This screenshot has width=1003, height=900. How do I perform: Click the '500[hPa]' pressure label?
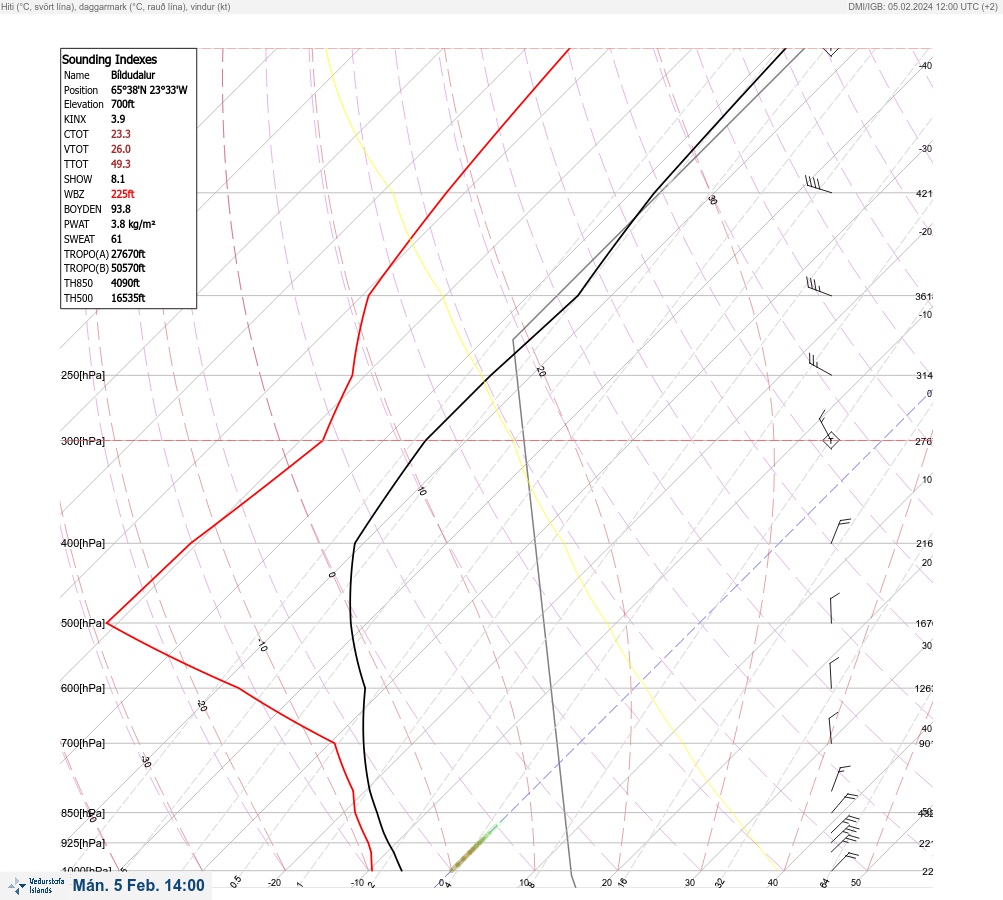pos(83,623)
